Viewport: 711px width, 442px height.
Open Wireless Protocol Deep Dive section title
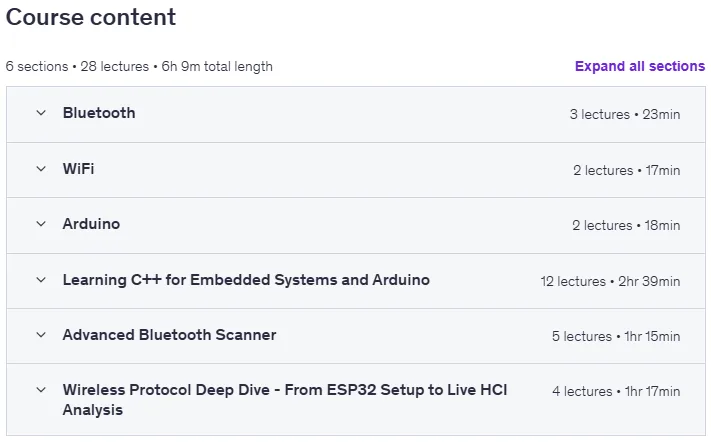pos(285,400)
